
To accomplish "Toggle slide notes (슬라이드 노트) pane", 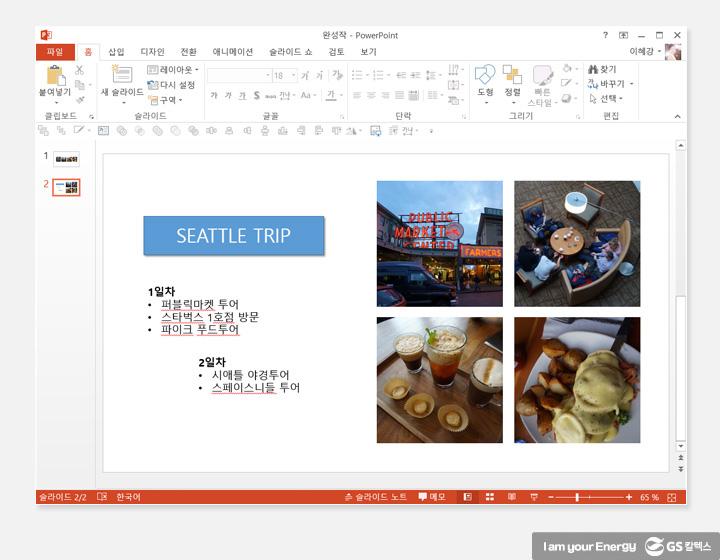I will coord(376,497).
